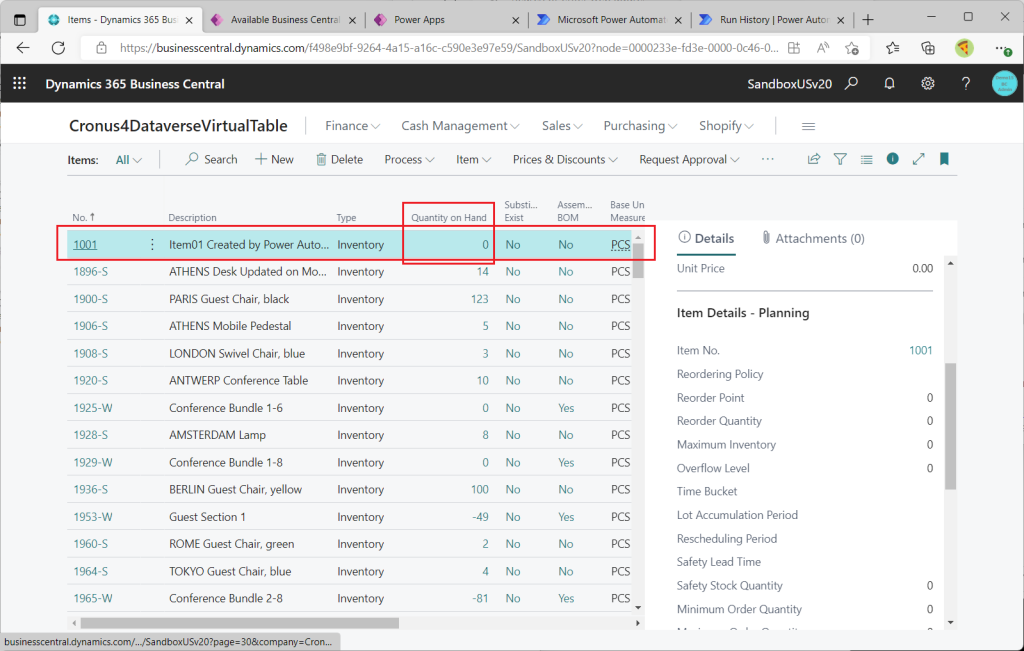The height and width of the screenshot is (651, 1024).
Task: Expand the Request Approval menu
Action: pyautogui.click(x=689, y=159)
